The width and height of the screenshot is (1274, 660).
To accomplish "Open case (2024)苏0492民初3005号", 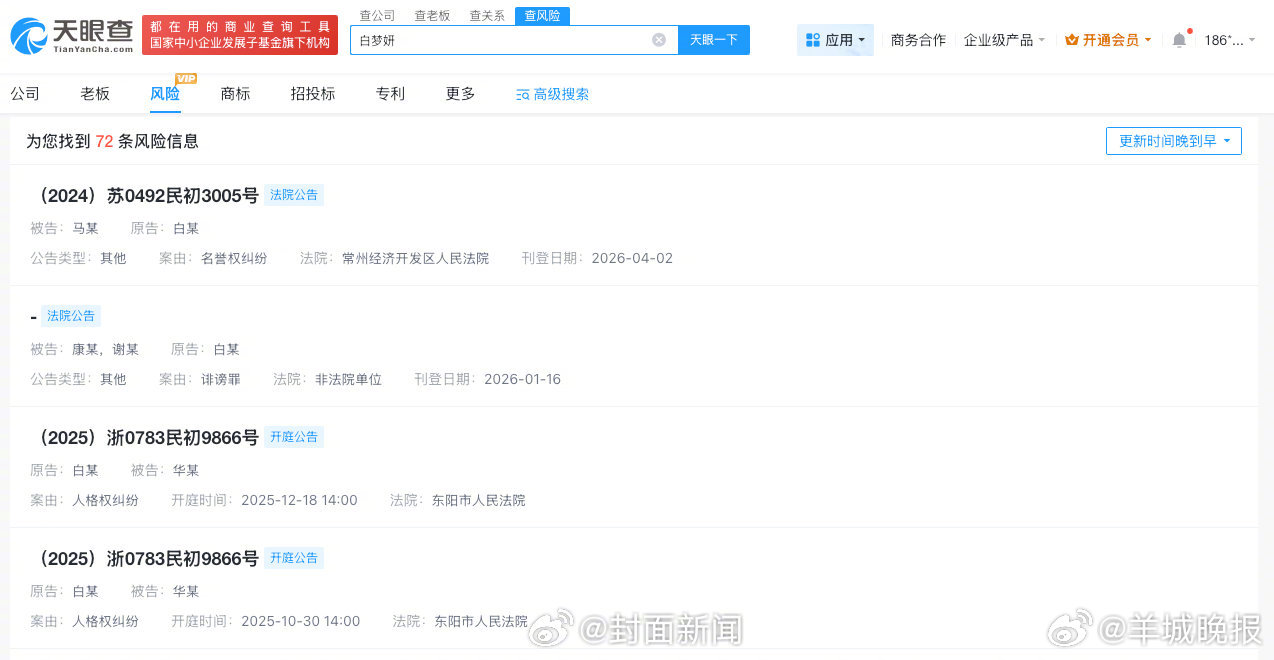I will coord(144,196).
